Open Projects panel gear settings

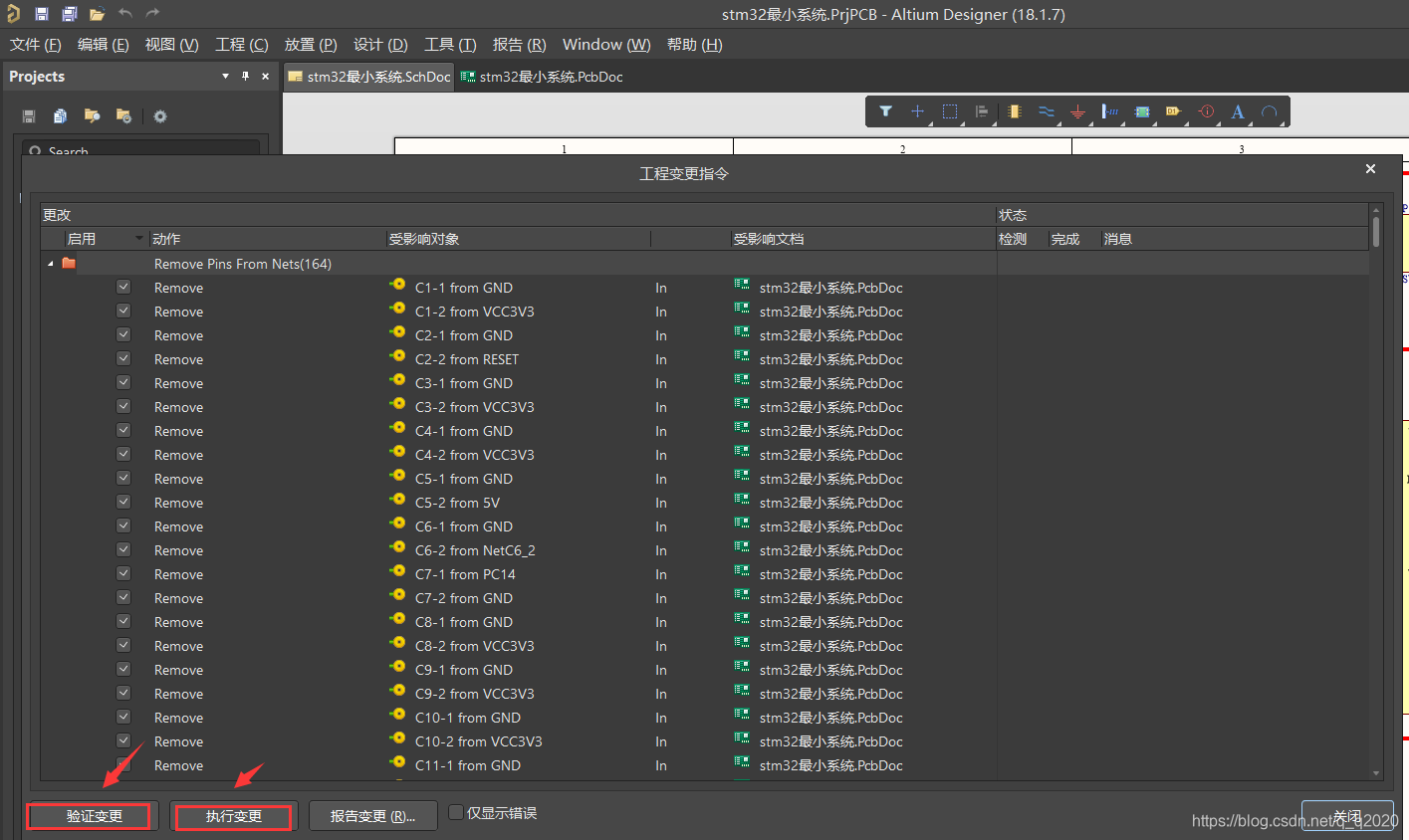[160, 116]
